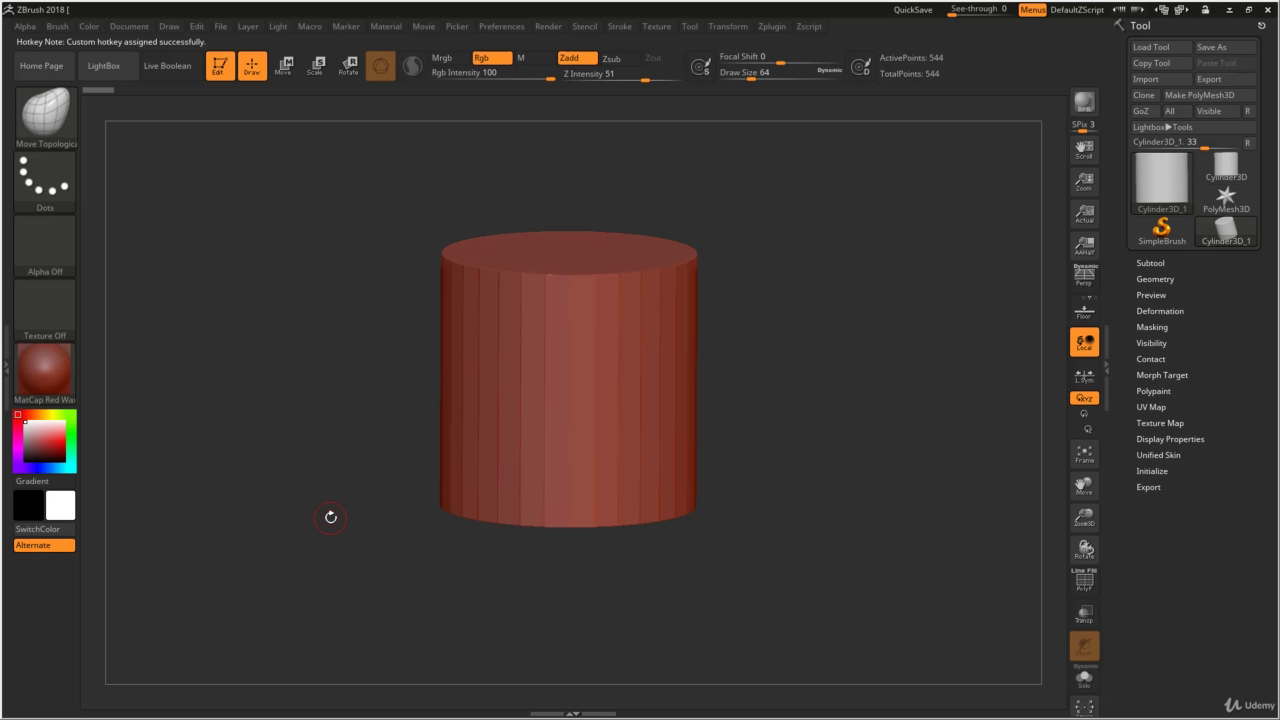
Task: Open the Zplugin menu
Action: [772, 26]
